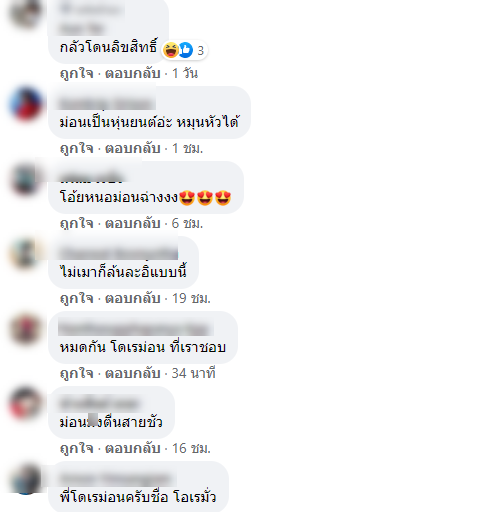Like the 'โอ้ยหนอม่อนฉ่างงง' comment
This screenshot has width=477, height=512.
coord(76,223)
